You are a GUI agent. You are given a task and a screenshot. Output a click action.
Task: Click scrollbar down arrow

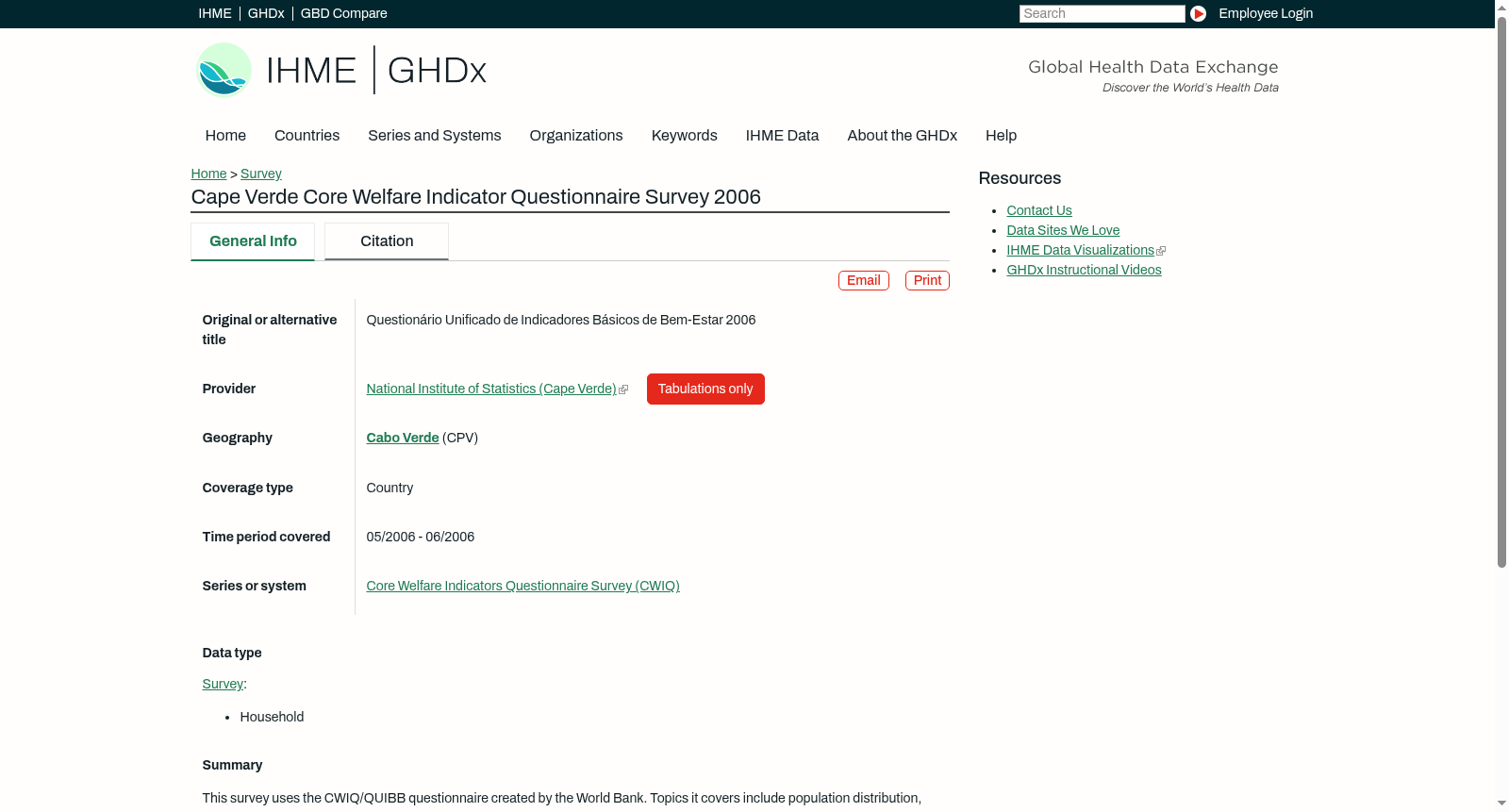pyautogui.click(x=1501, y=804)
